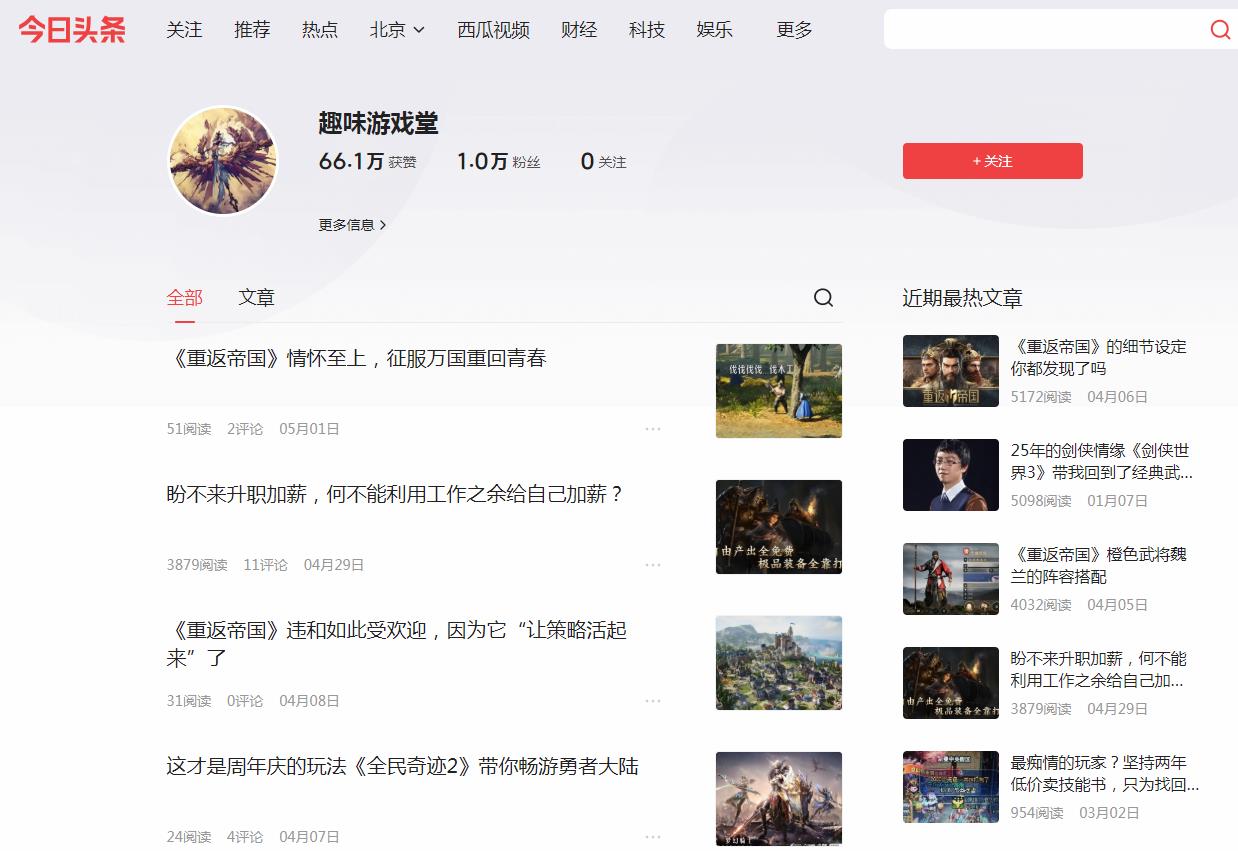Viewport: 1238px width, 851px height.
Task: Open more options for 盼不来升职加薪 list article
Action: (x=653, y=565)
